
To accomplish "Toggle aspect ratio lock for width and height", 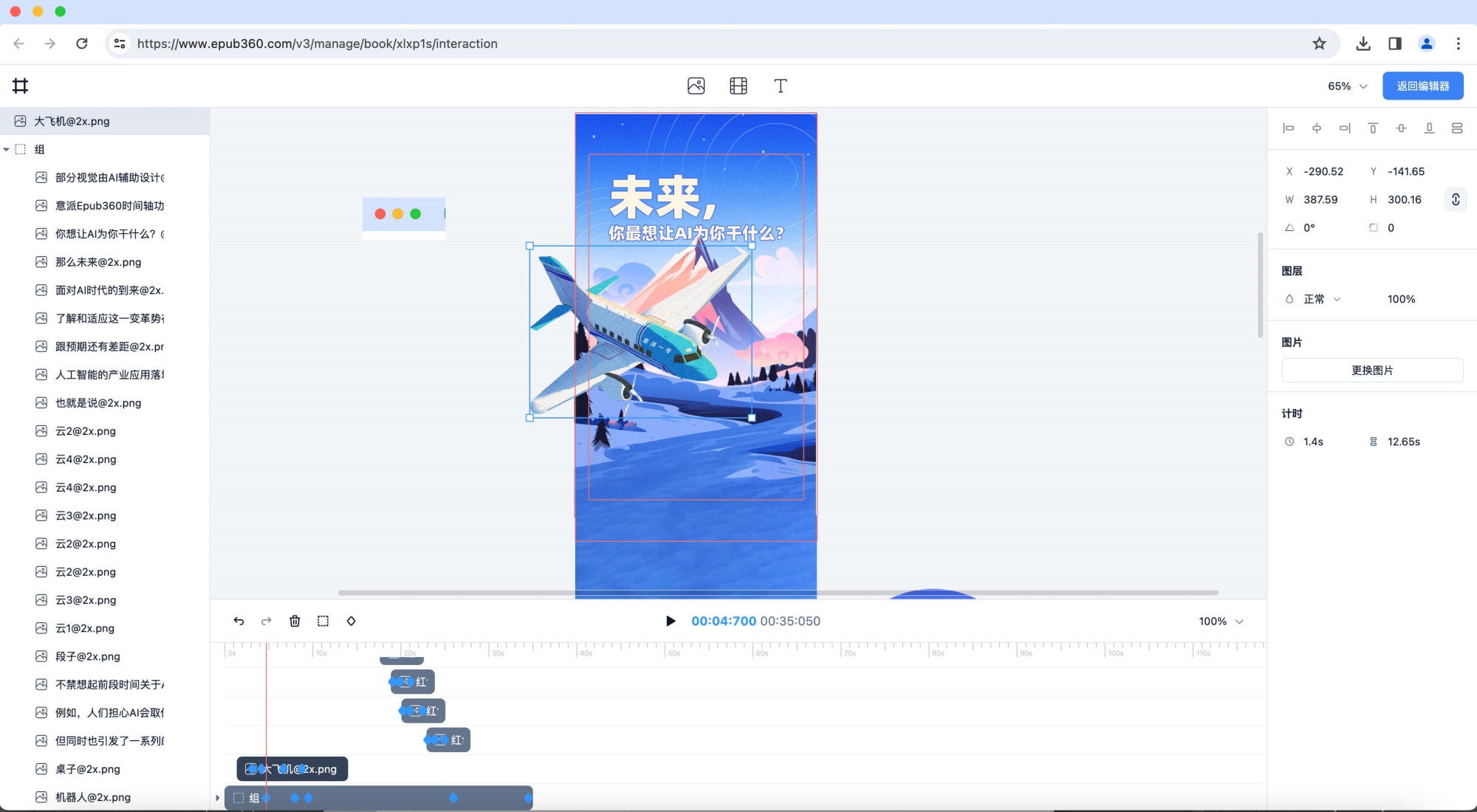I will tap(1455, 199).
